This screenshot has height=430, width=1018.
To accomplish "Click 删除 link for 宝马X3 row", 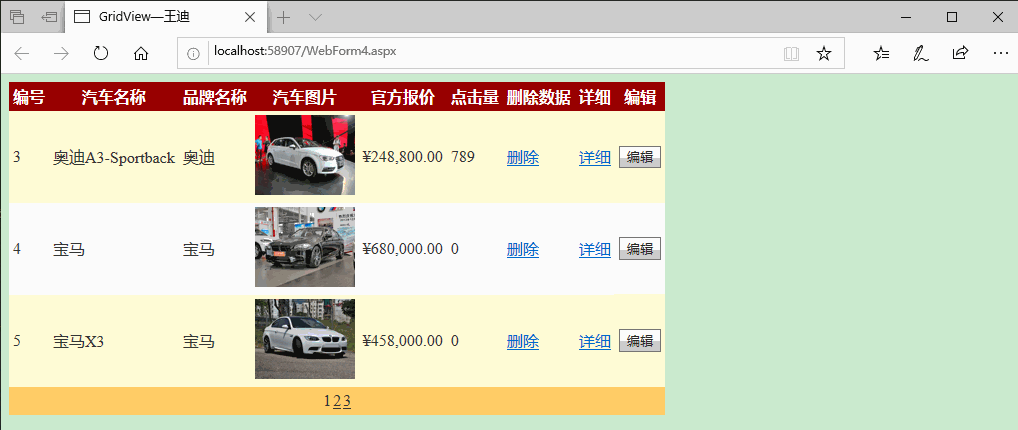I will pyautogui.click(x=523, y=342).
